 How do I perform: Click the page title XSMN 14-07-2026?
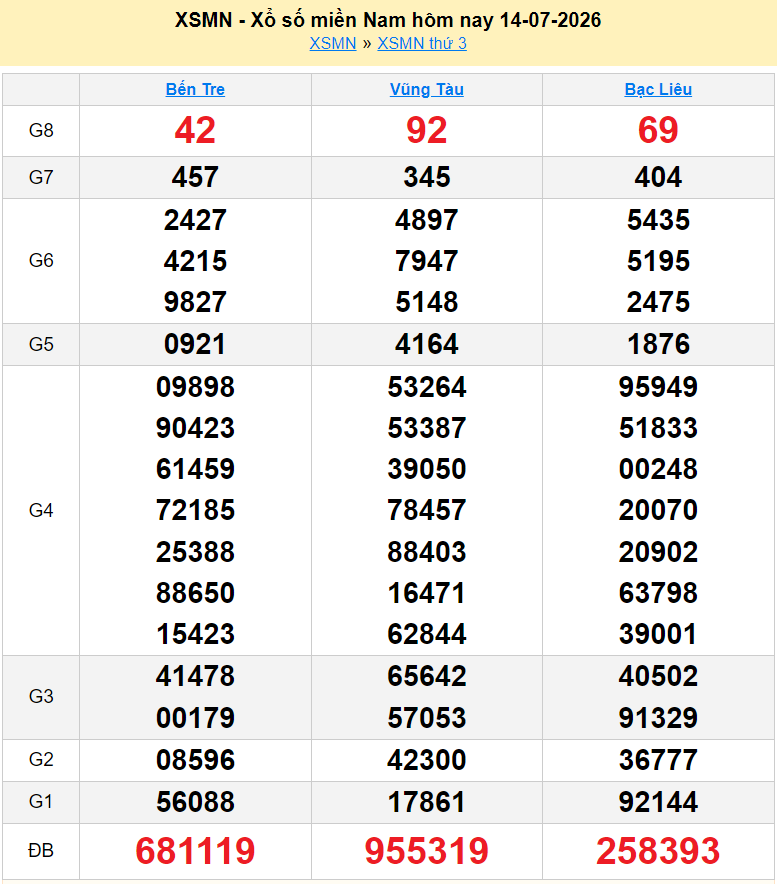(x=388, y=20)
